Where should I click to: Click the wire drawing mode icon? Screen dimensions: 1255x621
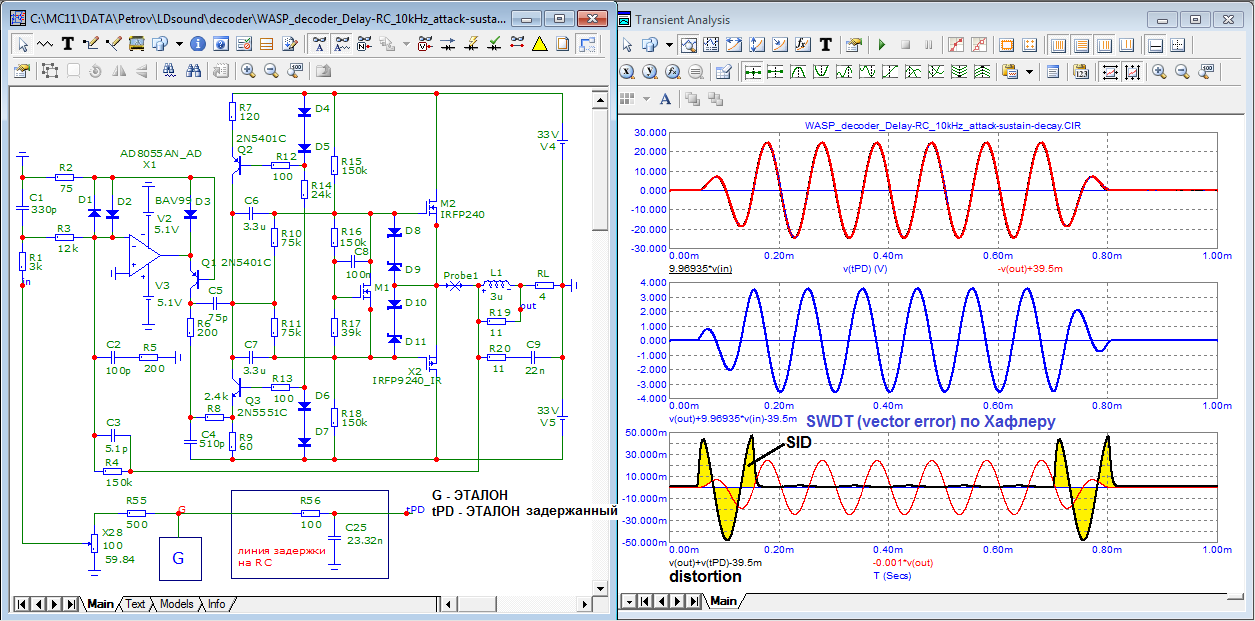[92, 44]
